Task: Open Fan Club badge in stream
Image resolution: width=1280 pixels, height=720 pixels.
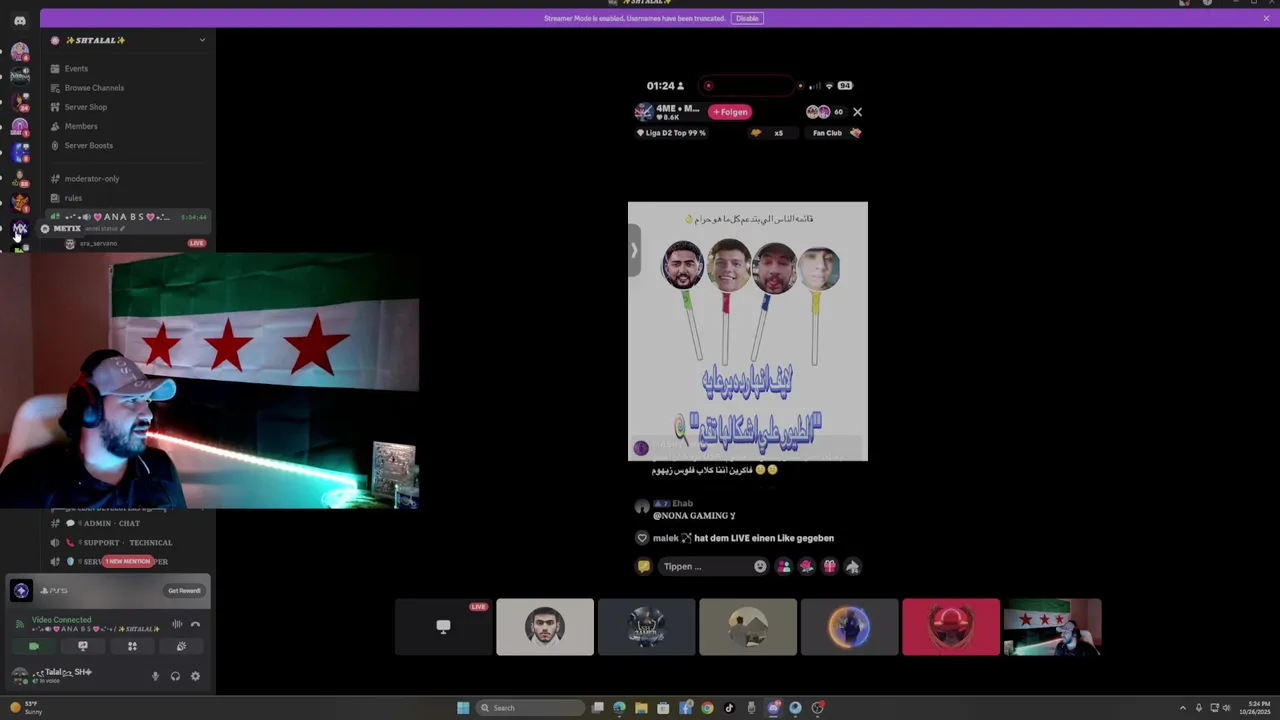Action: click(x=836, y=133)
